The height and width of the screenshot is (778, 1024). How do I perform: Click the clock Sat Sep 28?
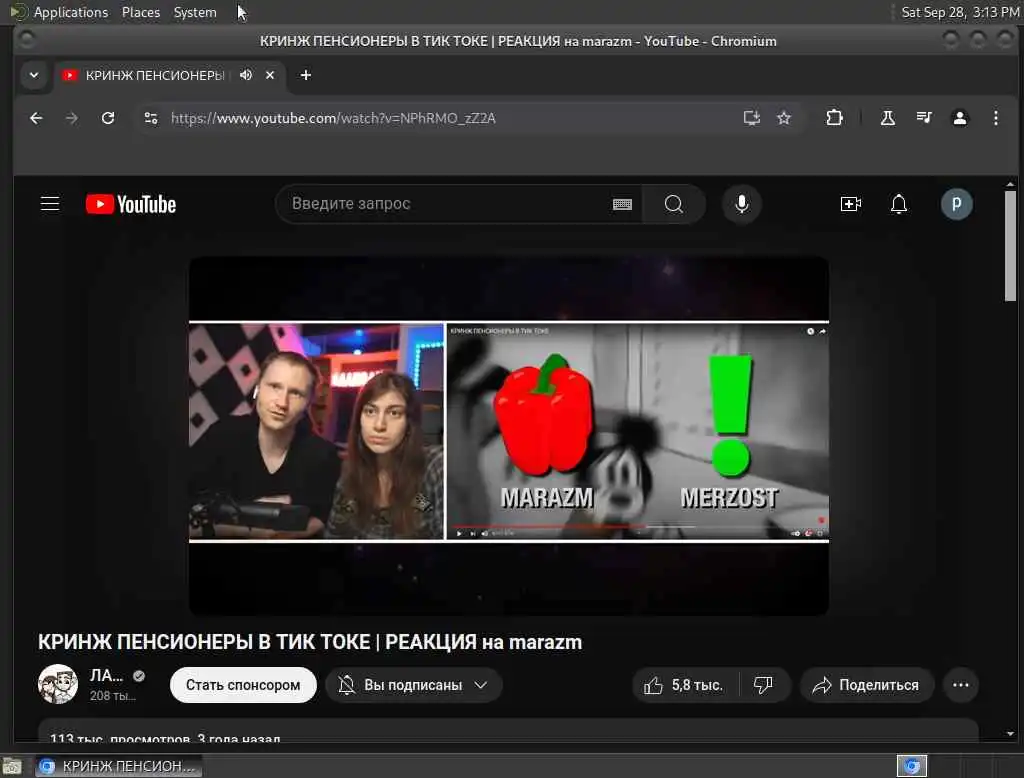click(x=959, y=12)
